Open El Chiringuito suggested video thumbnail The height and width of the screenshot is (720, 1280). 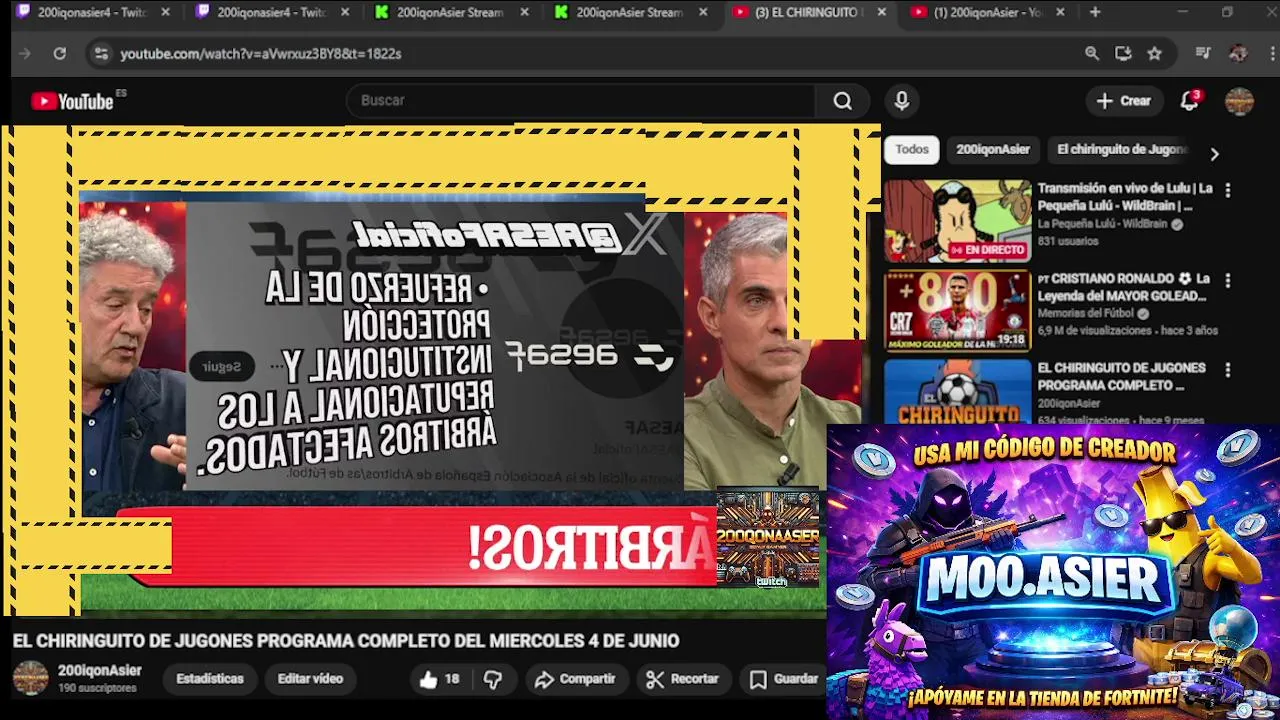point(957,392)
